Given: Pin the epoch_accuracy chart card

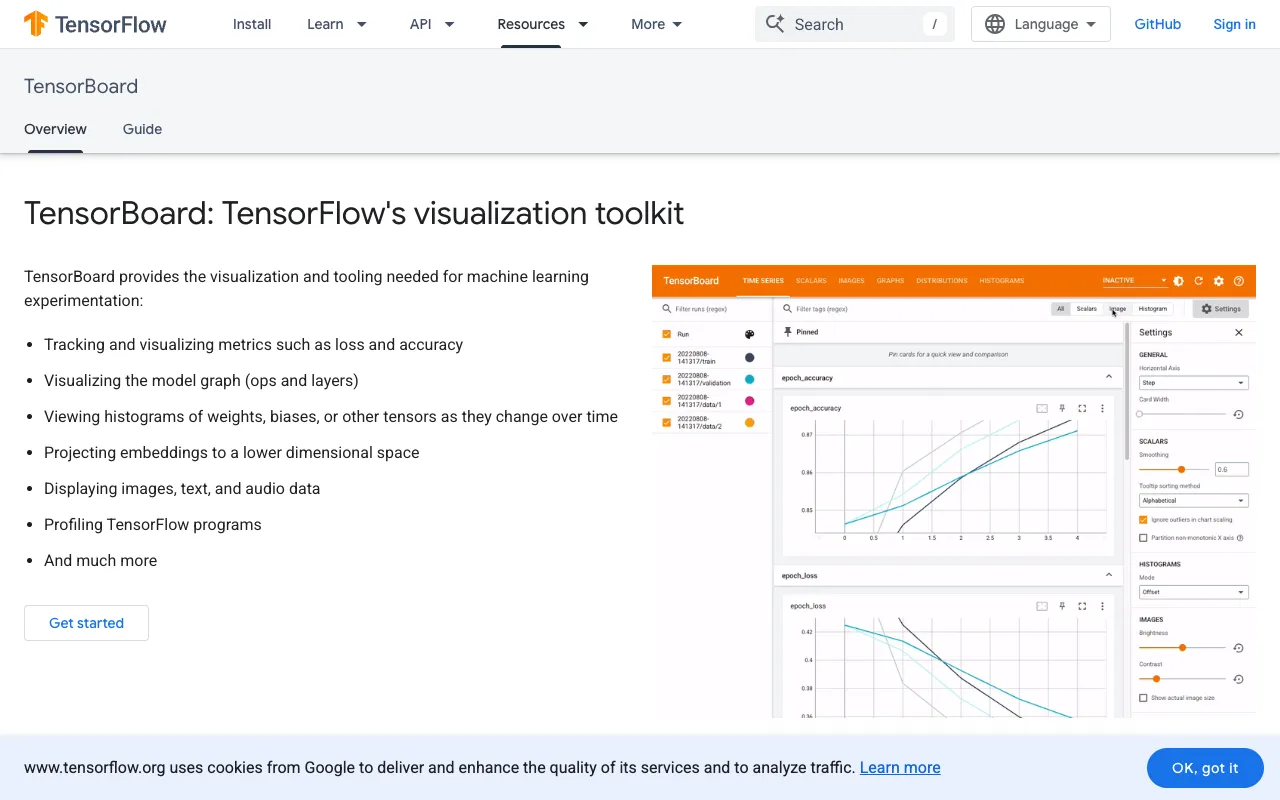Looking at the screenshot, I should pyautogui.click(x=1062, y=409).
